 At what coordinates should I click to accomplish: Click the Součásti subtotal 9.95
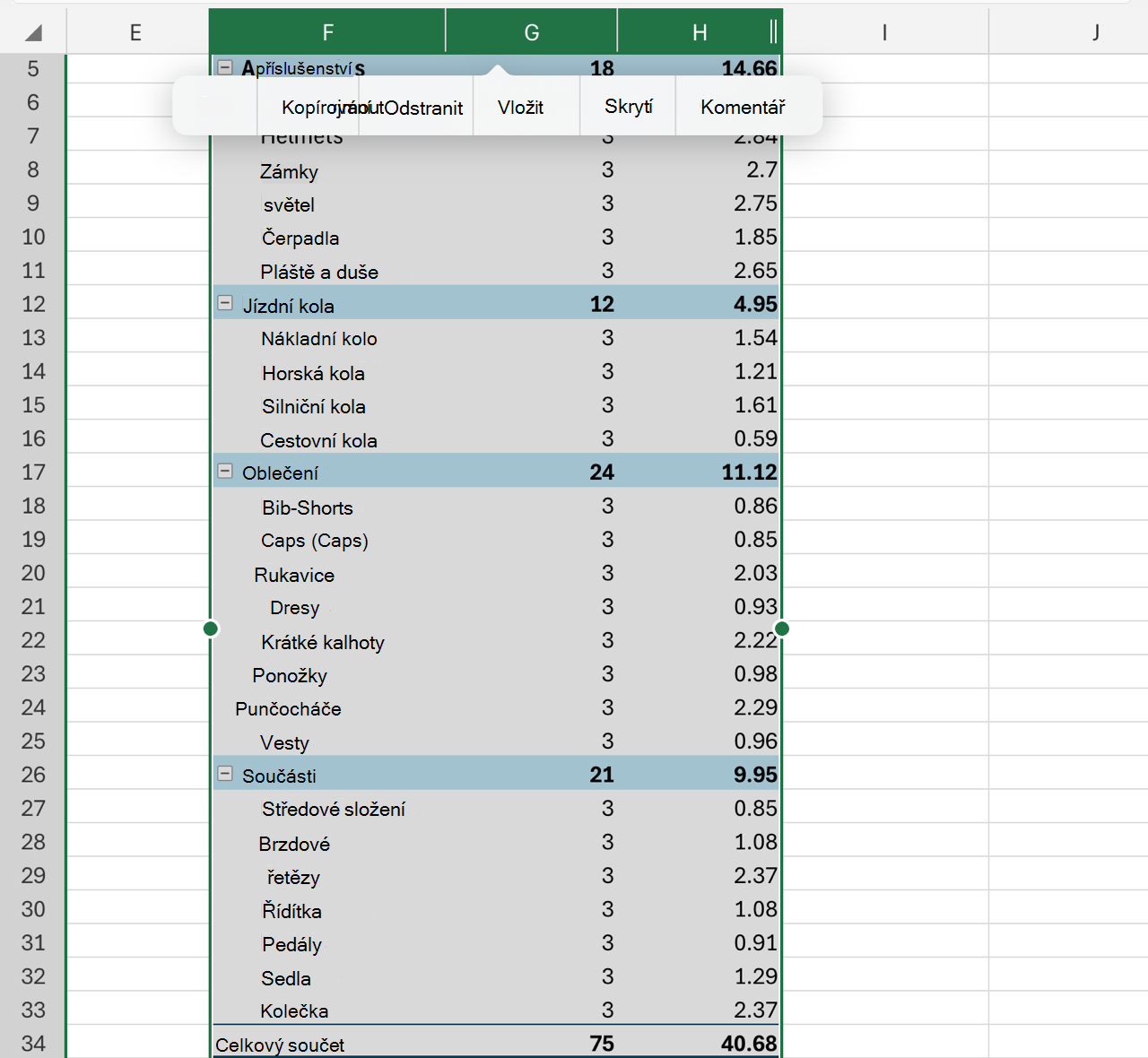click(x=755, y=775)
